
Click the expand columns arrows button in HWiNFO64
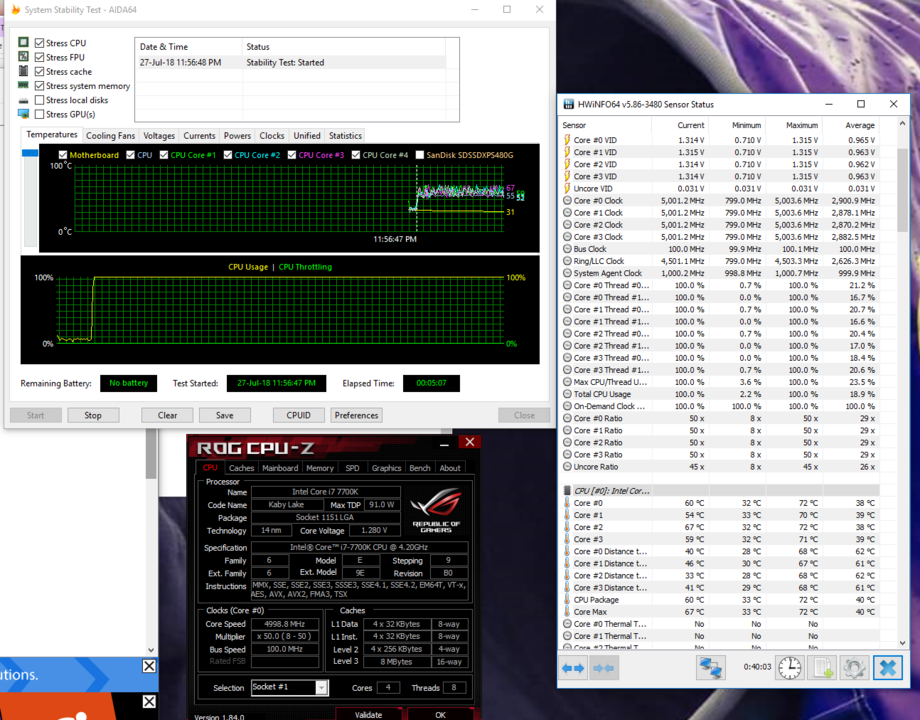[x=573, y=668]
